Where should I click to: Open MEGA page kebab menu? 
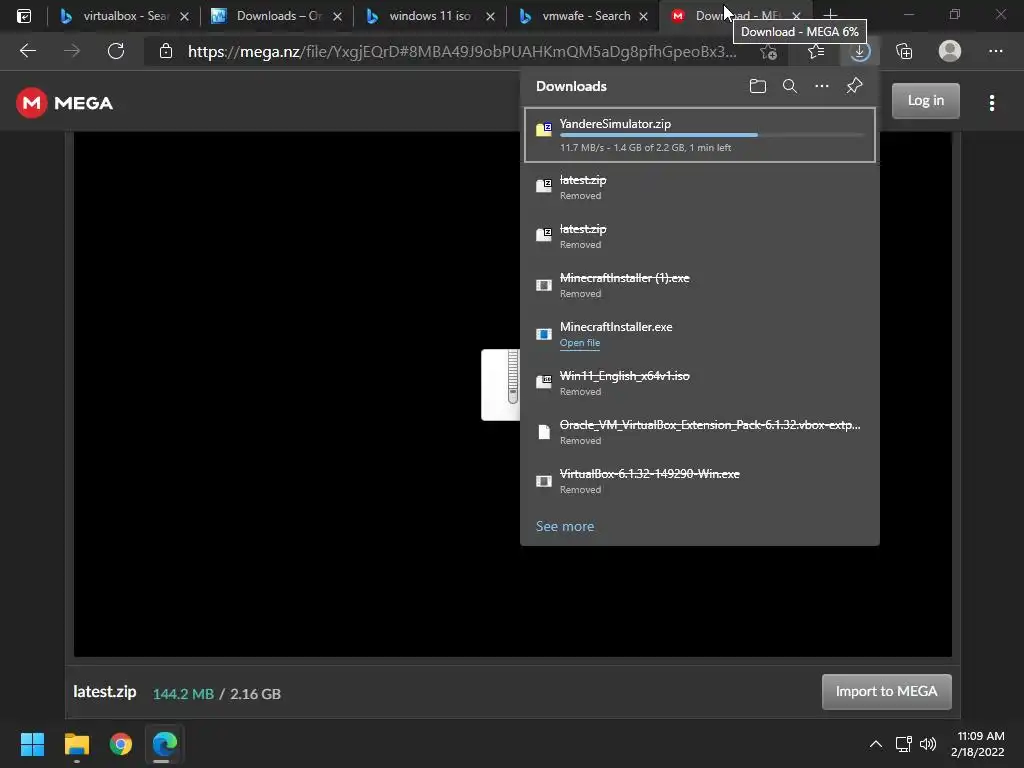coord(991,103)
